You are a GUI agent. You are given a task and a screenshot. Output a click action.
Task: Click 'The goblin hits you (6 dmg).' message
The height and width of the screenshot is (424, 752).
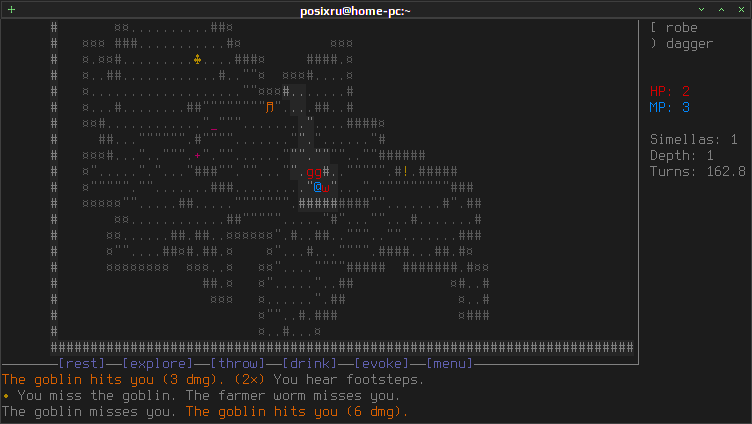tap(297, 412)
